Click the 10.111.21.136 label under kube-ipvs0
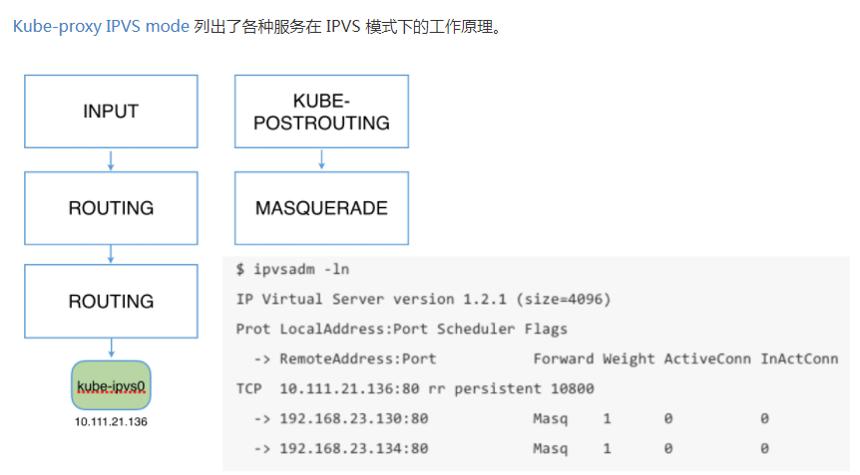The image size is (860, 475). (111, 422)
